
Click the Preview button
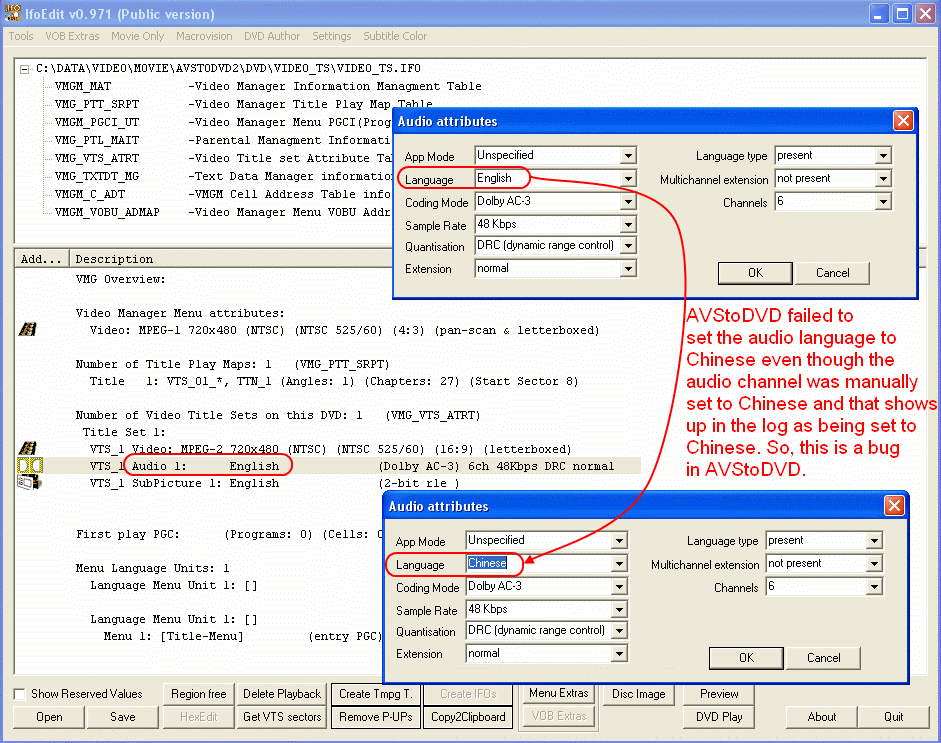click(719, 694)
